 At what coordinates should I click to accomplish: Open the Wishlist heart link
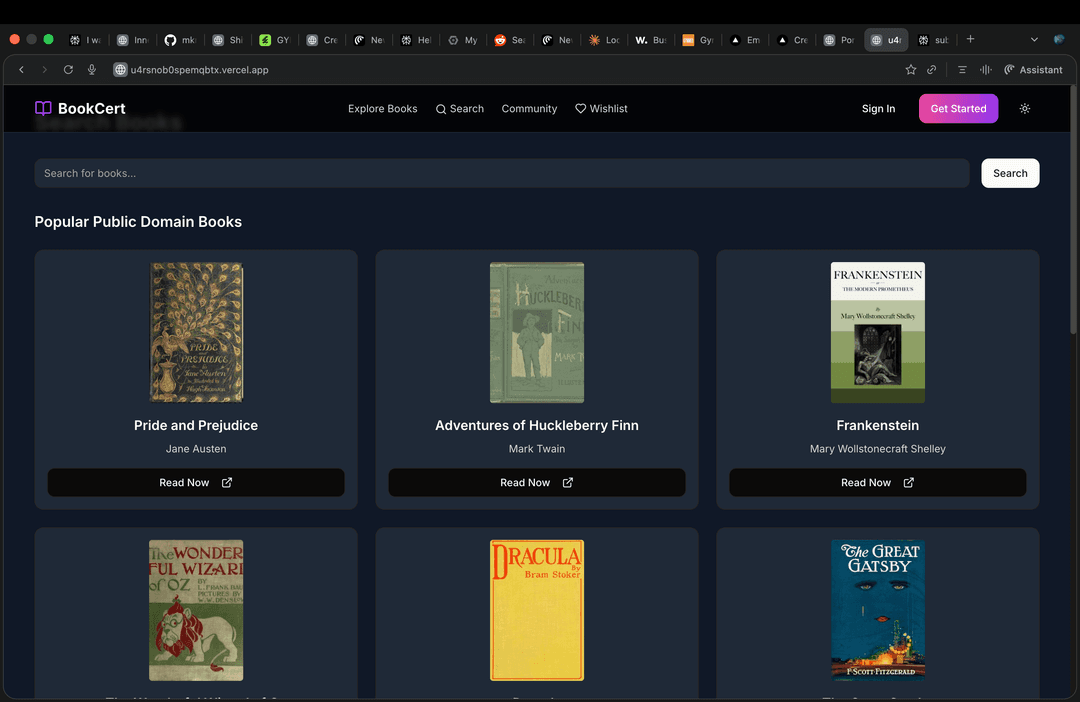click(601, 109)
